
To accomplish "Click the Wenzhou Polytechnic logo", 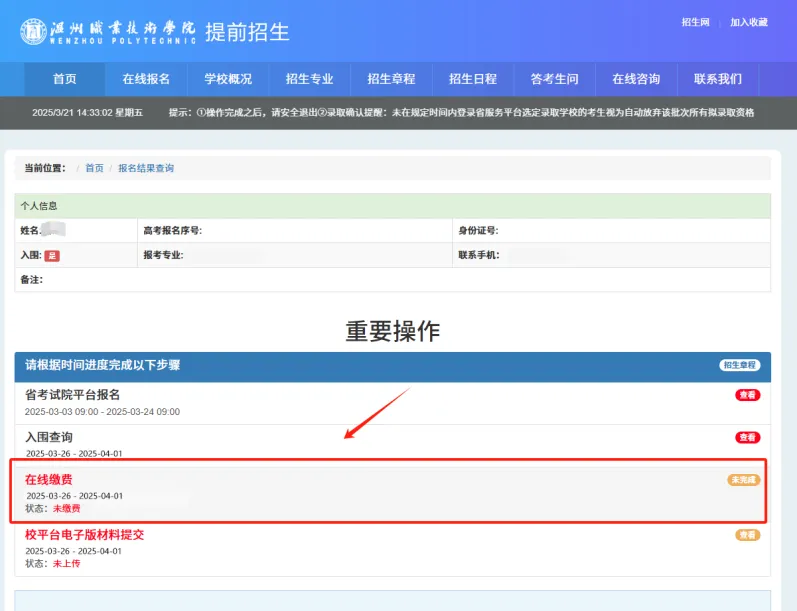I will [108, 31].
